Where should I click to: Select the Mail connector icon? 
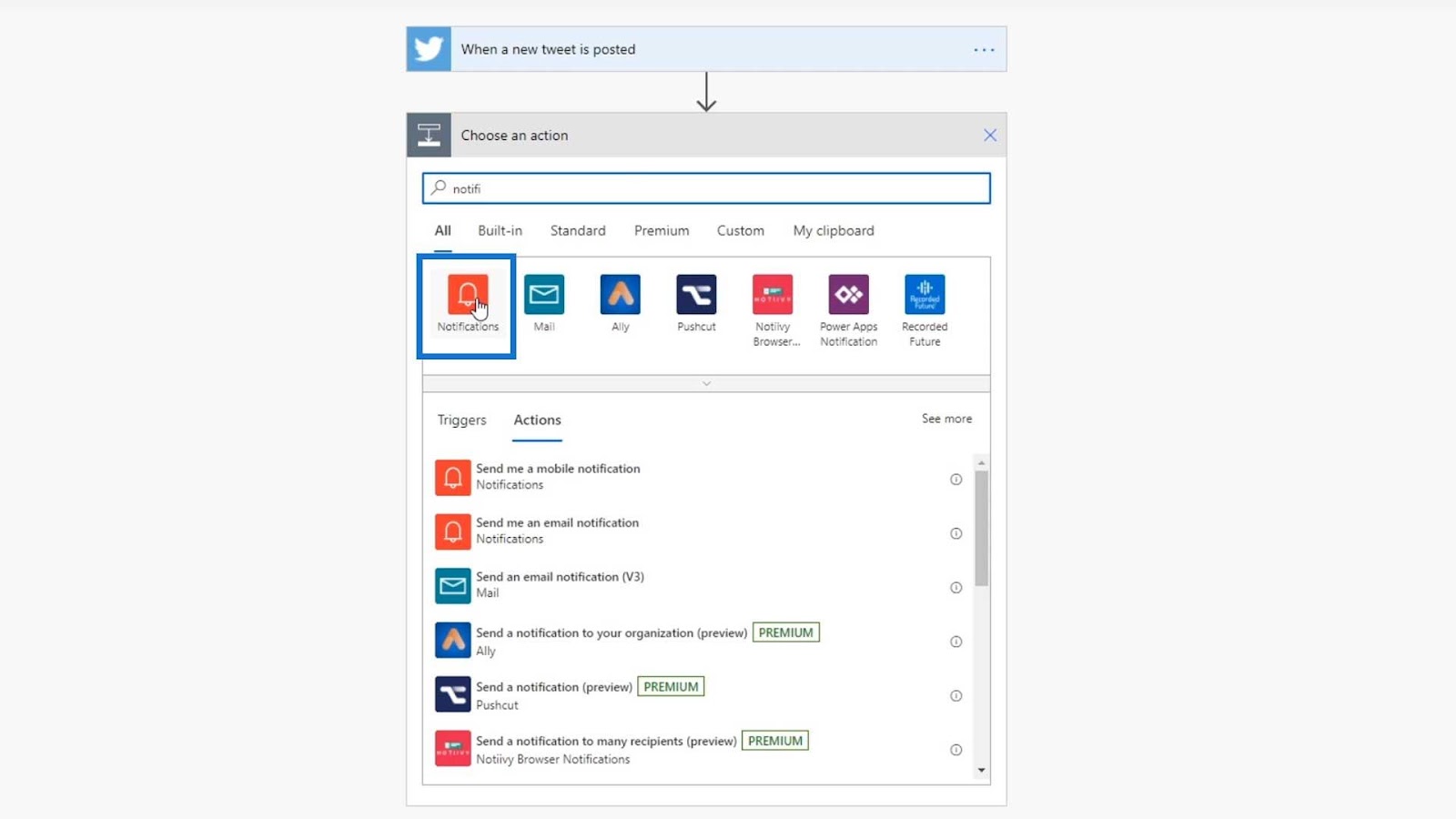pyautogui.click(x=544, y=295)
